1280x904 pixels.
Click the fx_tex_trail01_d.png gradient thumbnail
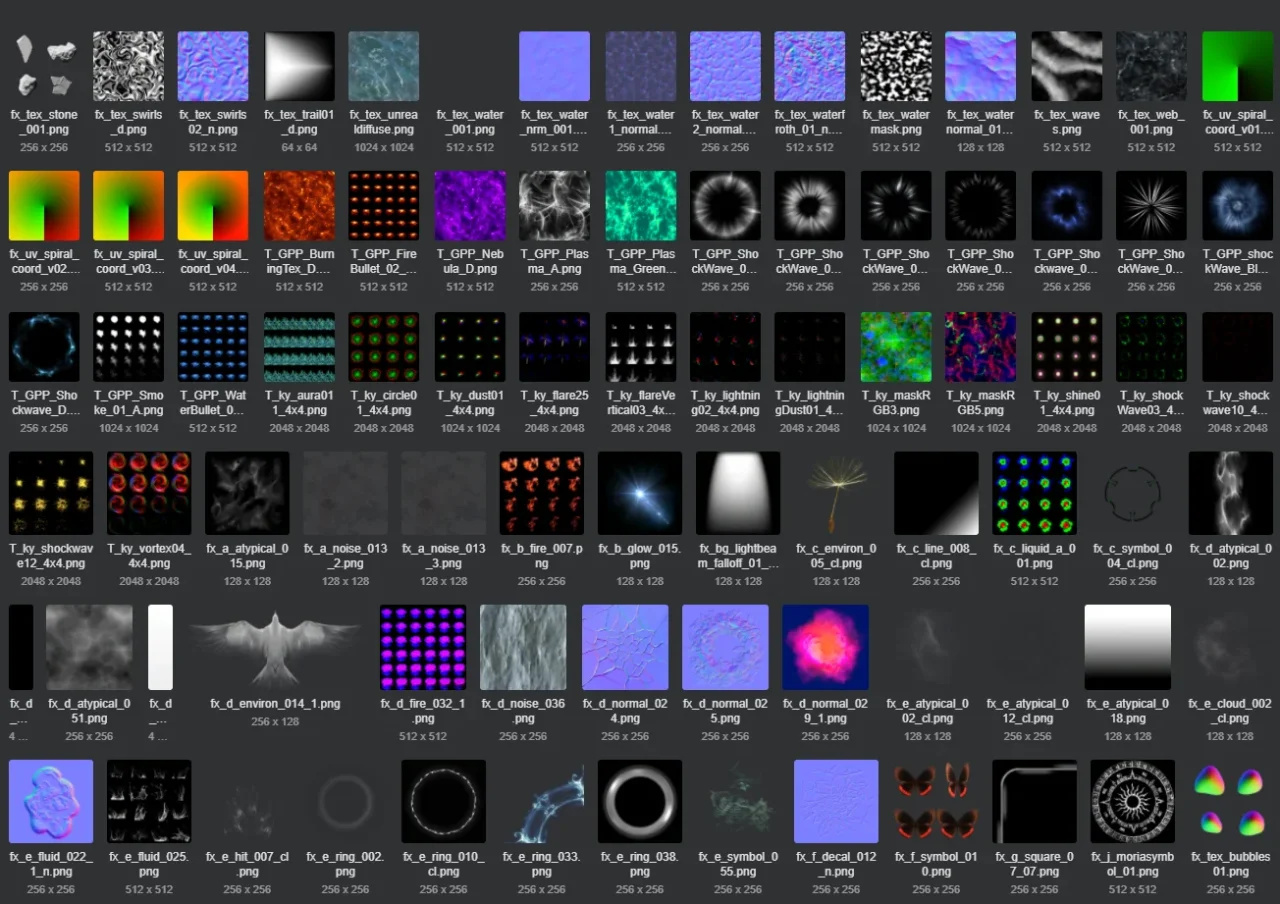click(299, 66)
